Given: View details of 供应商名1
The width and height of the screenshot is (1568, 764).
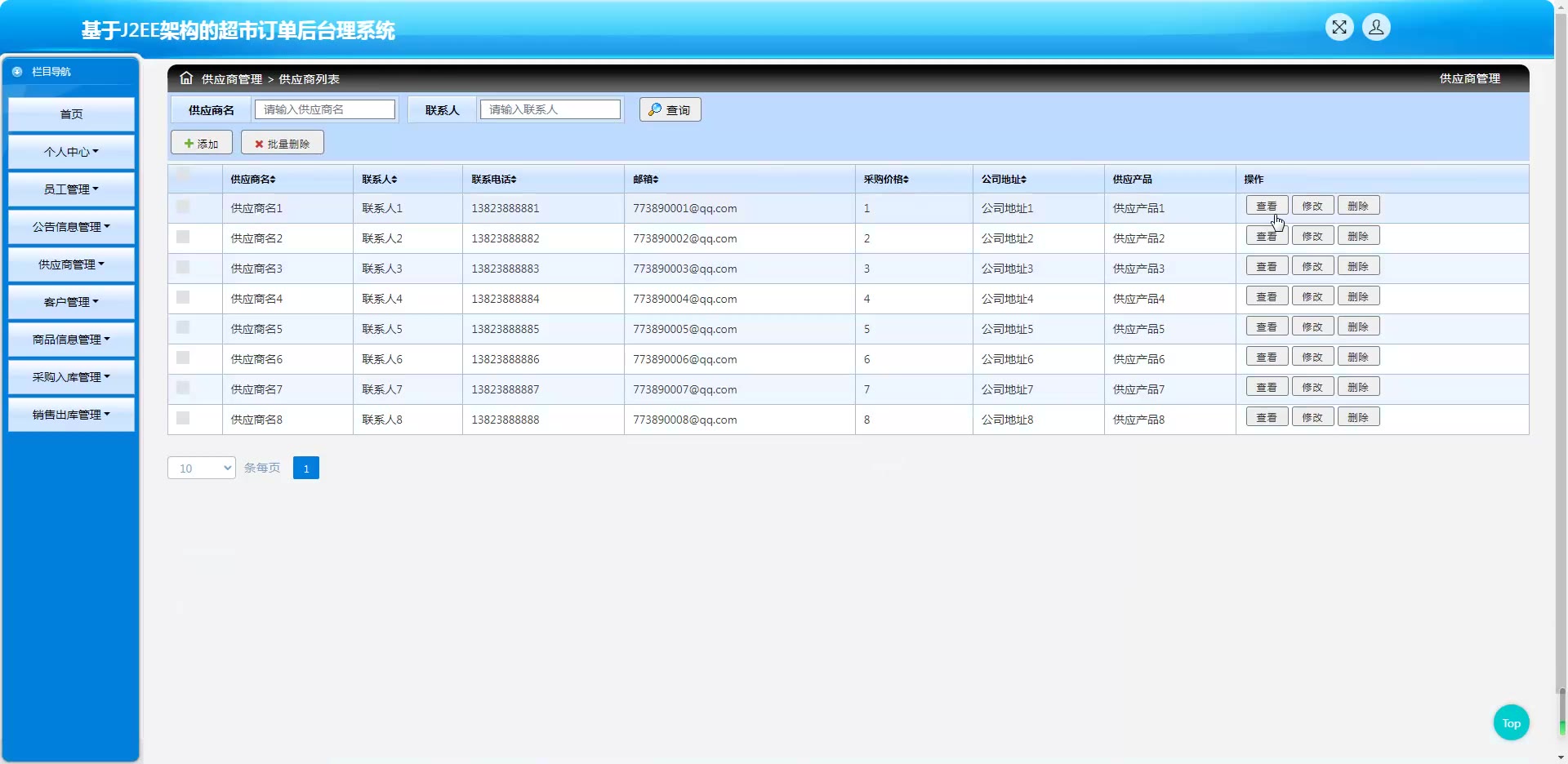Looking at the screenshot, I should tap(1267, 206).
